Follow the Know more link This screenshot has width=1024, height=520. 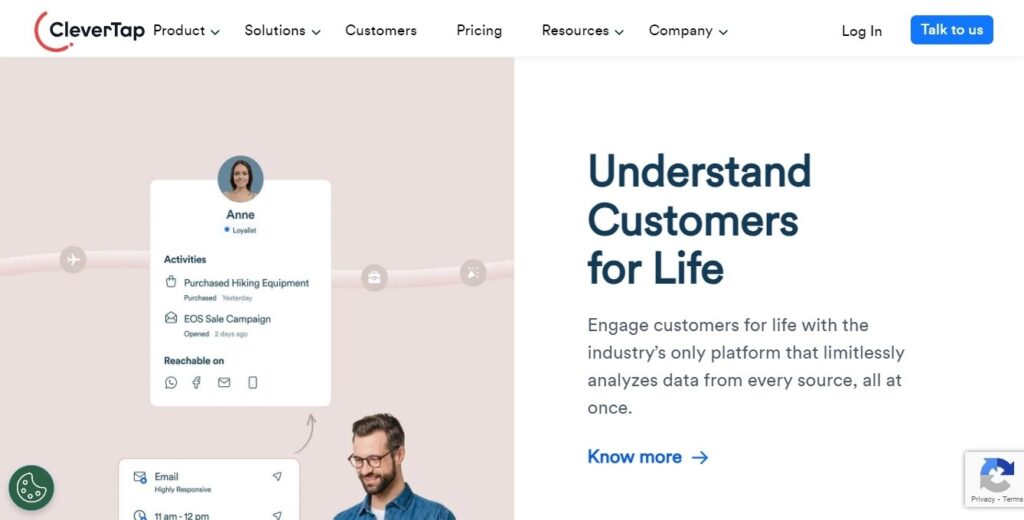[x=648, y=457]
